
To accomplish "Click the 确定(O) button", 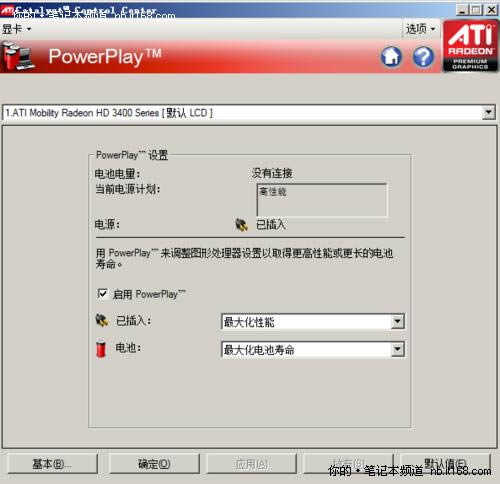I will tap(154, 464).
